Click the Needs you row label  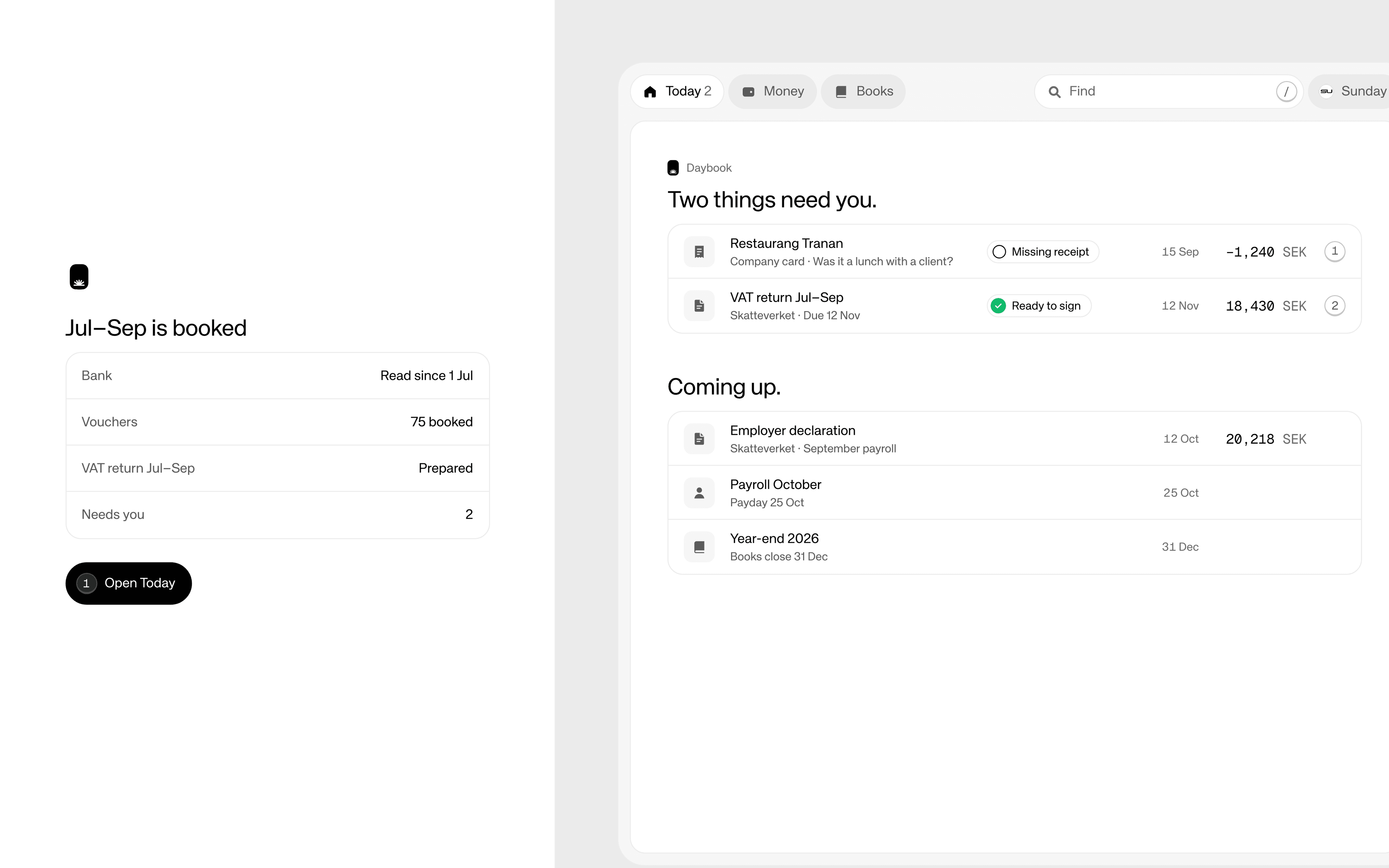(113, 514)
